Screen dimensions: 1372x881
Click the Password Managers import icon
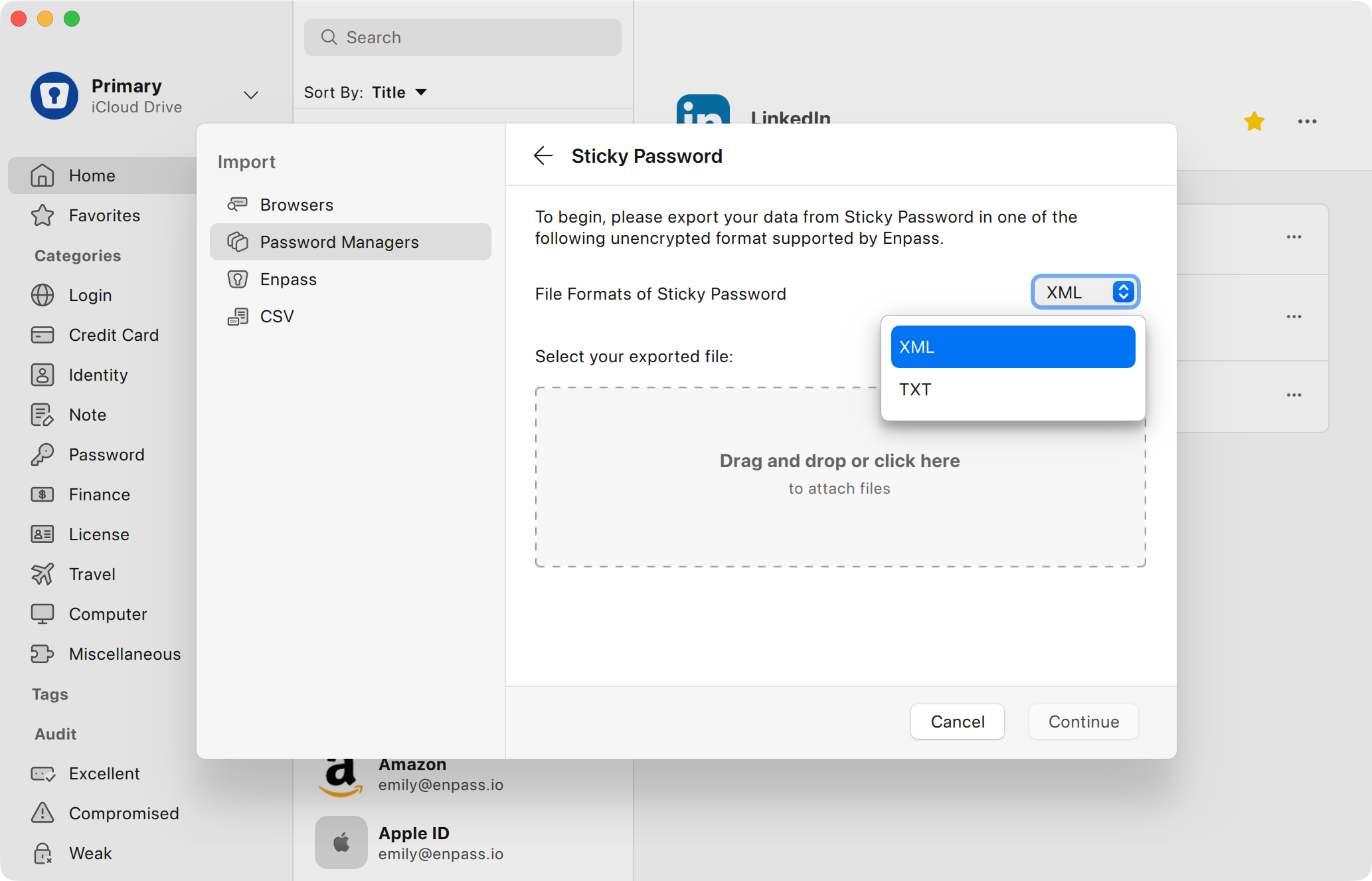click(x=238, y=242)
